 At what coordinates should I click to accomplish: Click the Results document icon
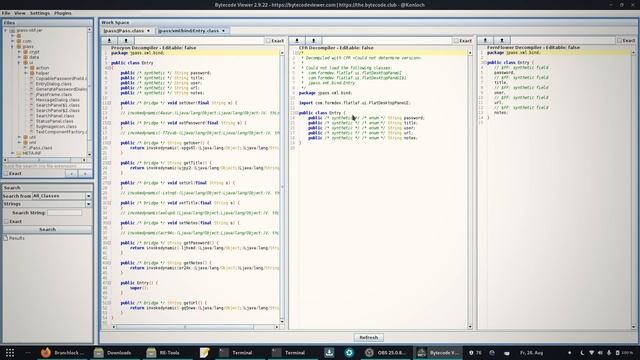point(6,238)
